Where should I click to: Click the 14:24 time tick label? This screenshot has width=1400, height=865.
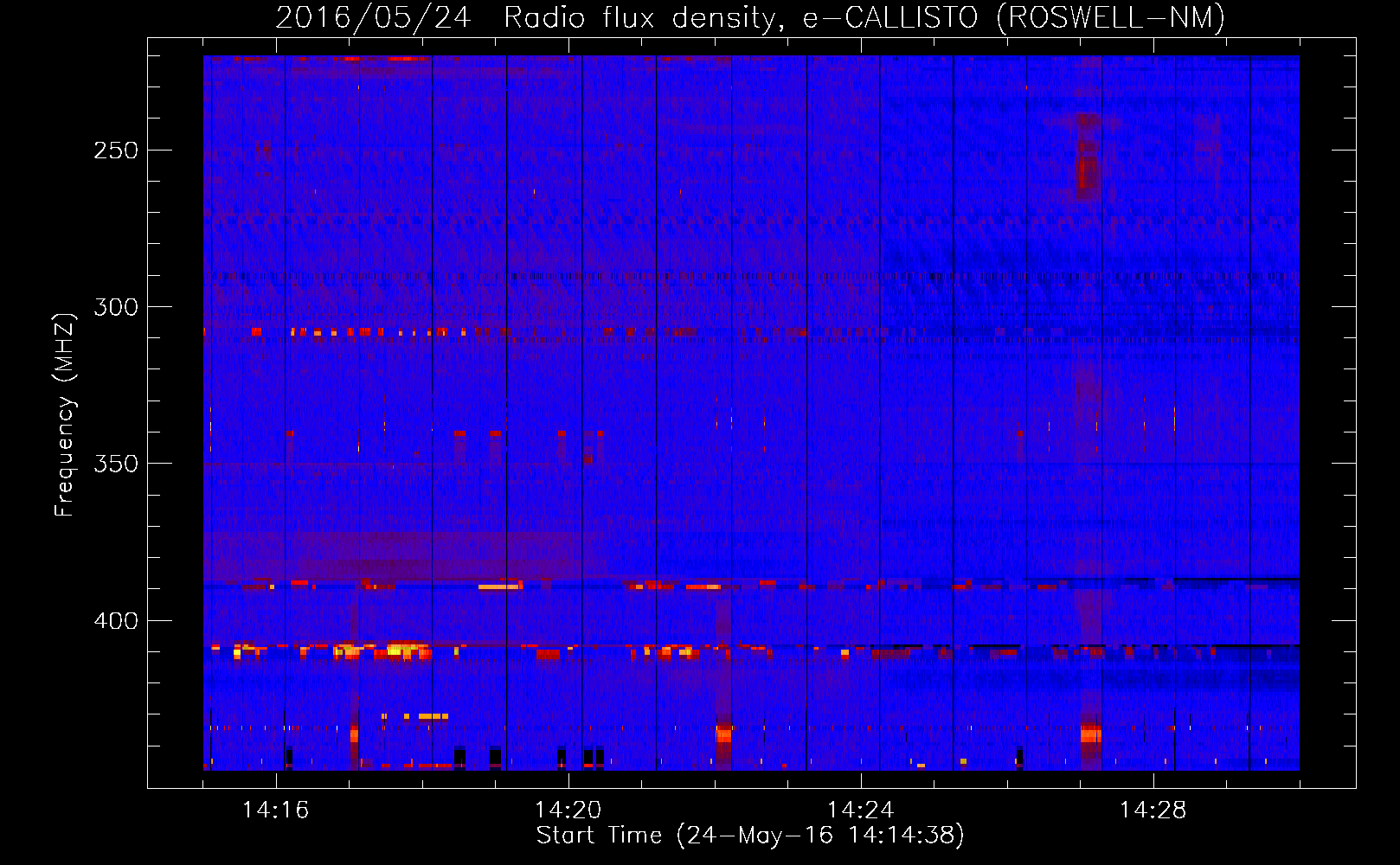(x=861, y=811)
